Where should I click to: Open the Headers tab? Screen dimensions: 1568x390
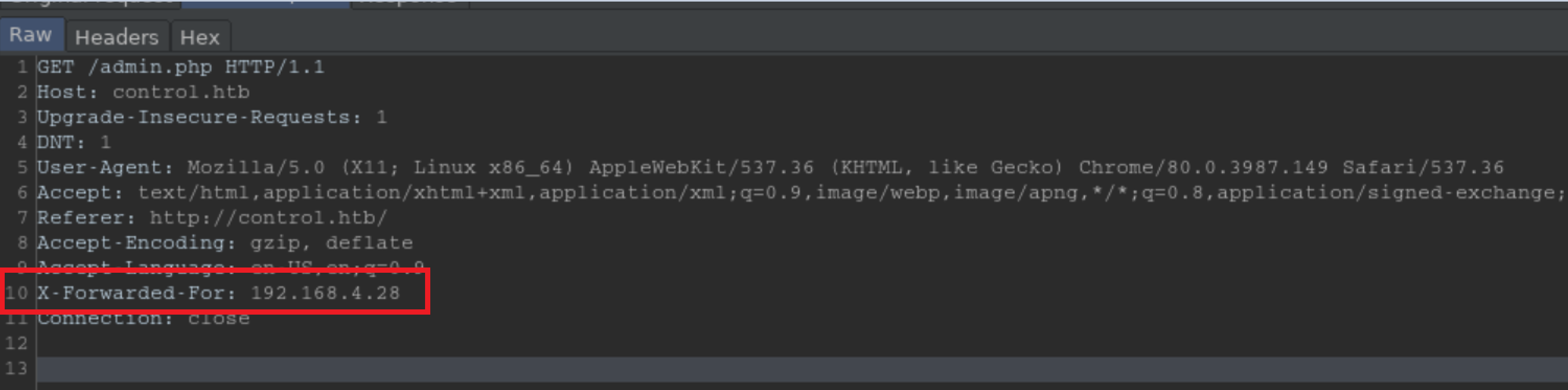click(116, 38)
